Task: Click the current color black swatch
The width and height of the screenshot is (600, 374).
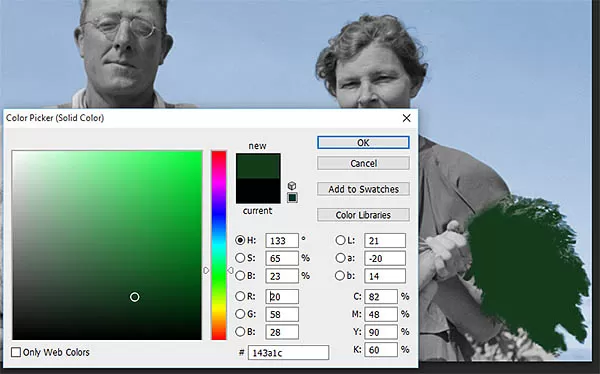Action: coord(258,191)
